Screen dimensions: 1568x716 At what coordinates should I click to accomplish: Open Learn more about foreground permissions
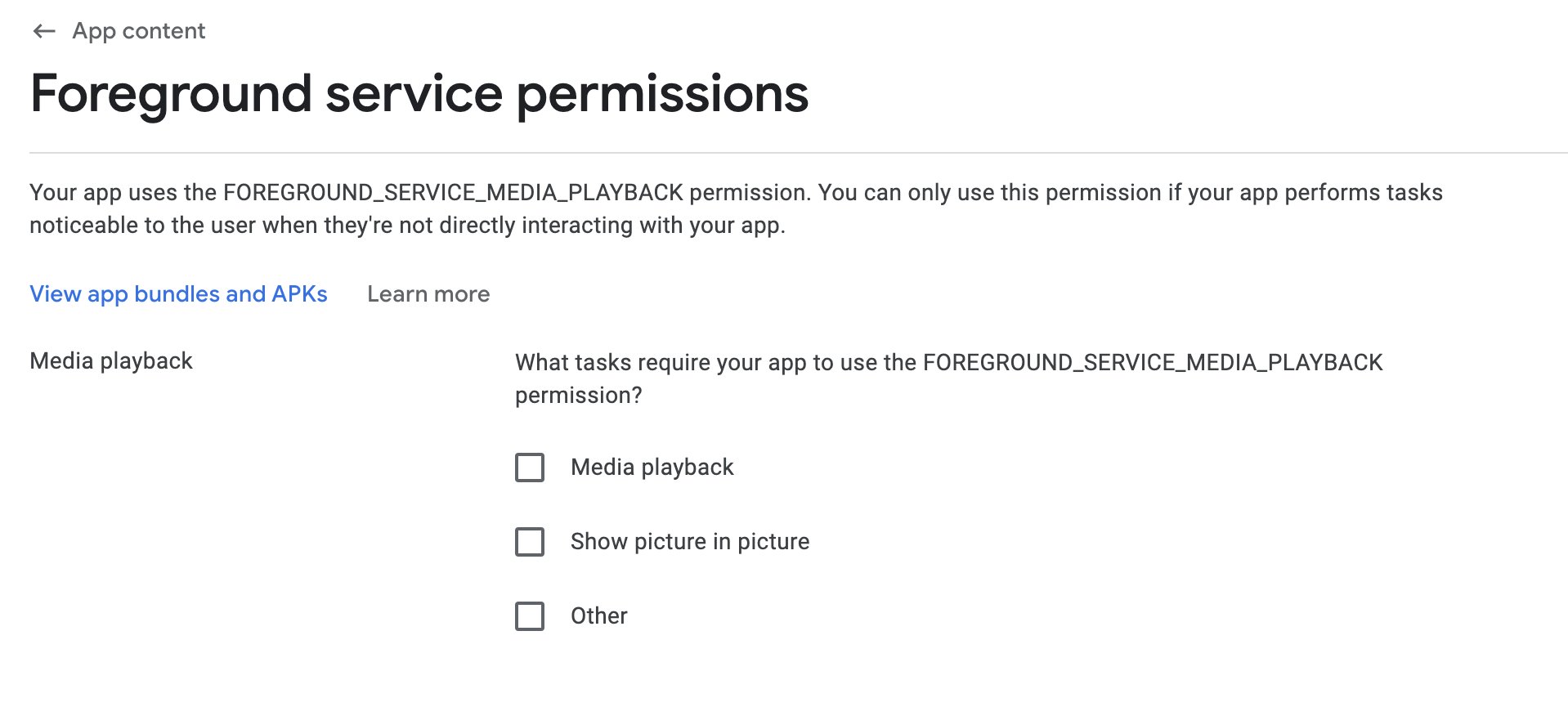point(428,294)
